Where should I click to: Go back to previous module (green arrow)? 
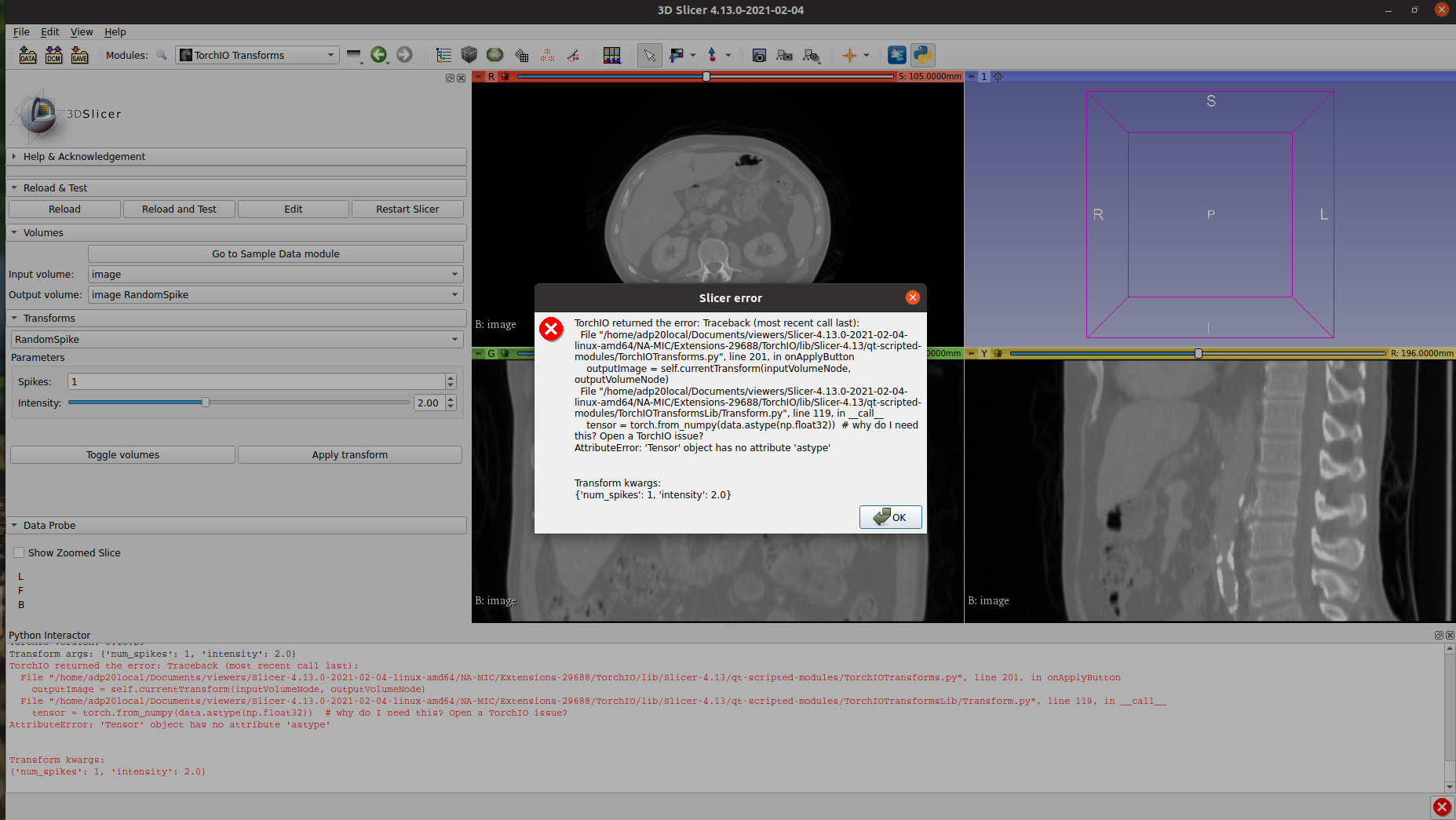click(378, 55)
